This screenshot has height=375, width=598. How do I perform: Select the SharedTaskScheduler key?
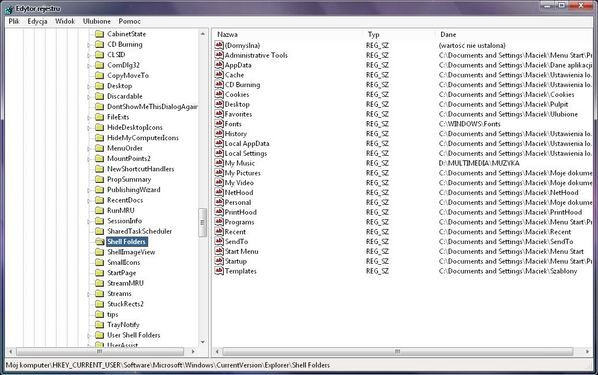tap(139, 231)
